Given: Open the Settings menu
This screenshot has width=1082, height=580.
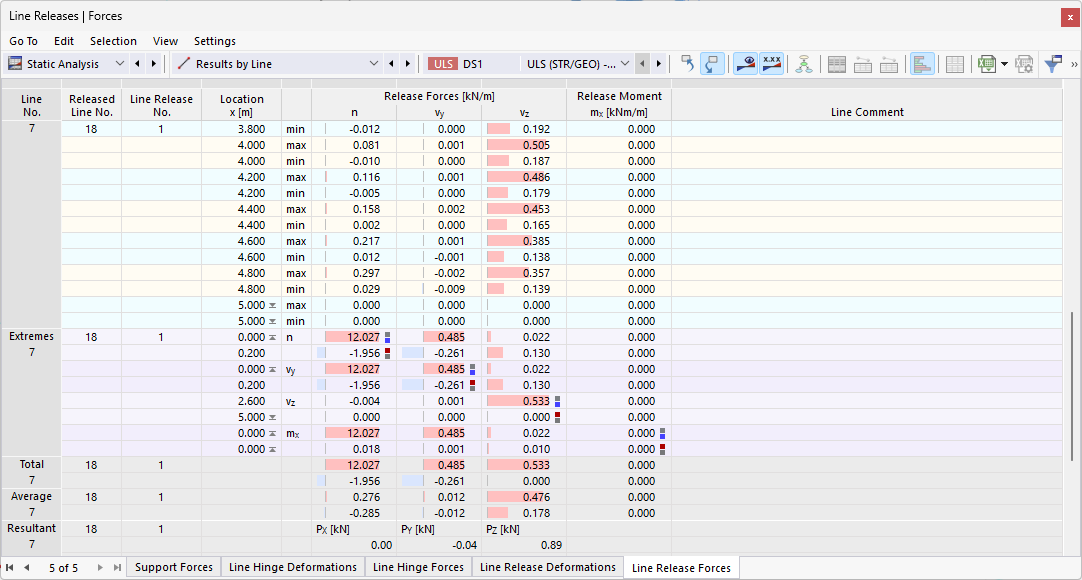Looking at the screenshot, I should tap(215, 41).
